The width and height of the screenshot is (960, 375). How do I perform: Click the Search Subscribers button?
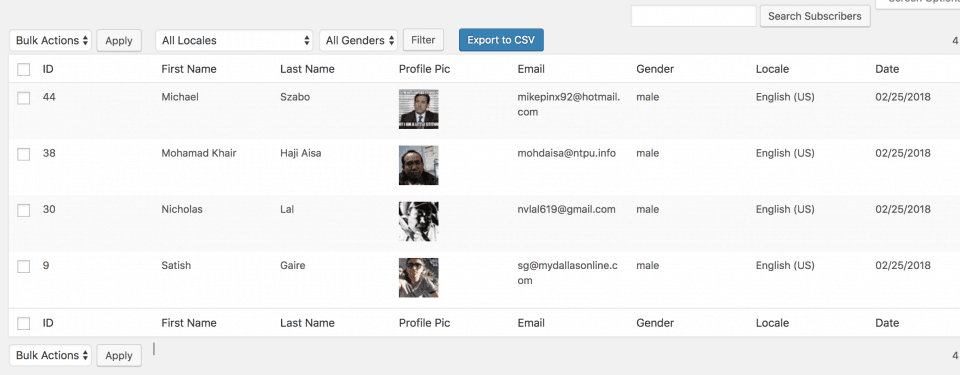[815, 16]
